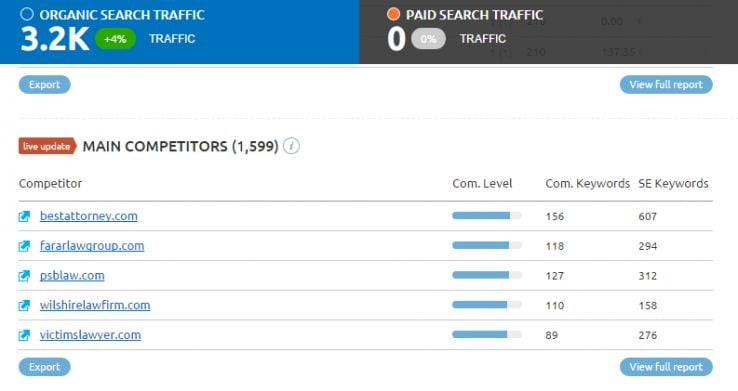This screenshot has width=738, height=391.
Task: View full report for main competitors
Action: click(x=666, y=367)
